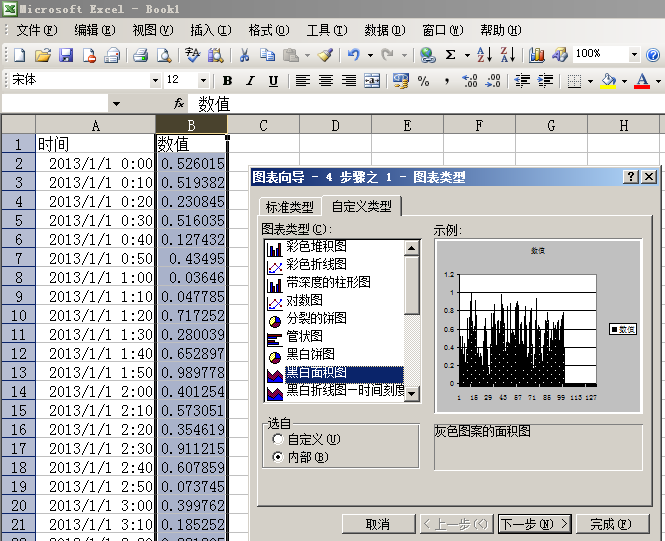Align text right icon

click(x=349, y=81)
